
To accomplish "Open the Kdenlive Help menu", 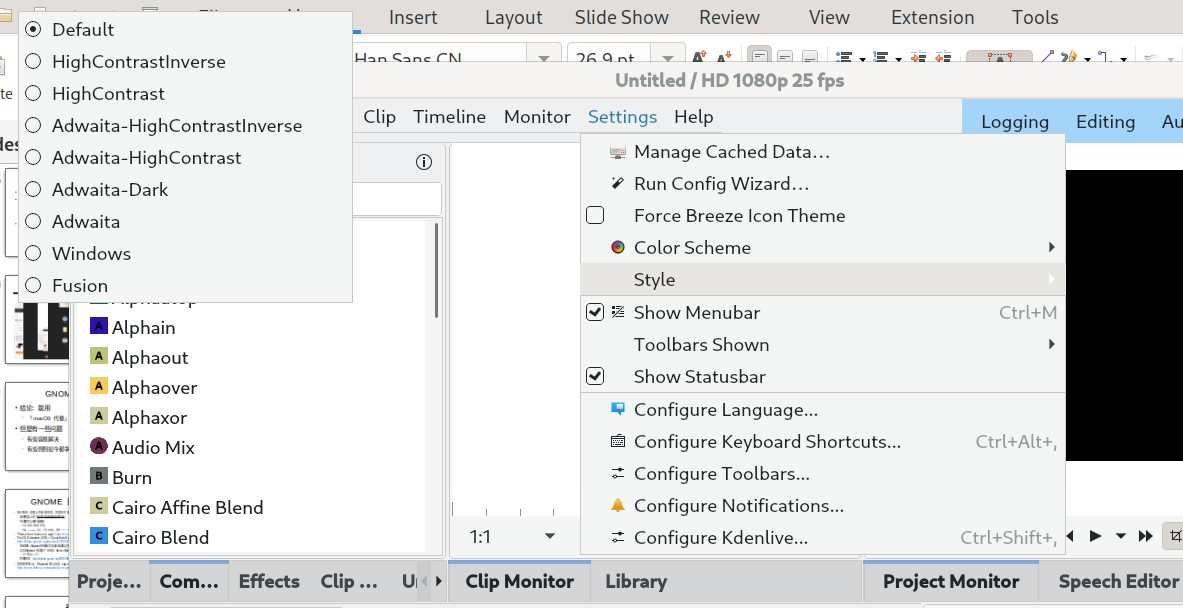I will 693,117.
